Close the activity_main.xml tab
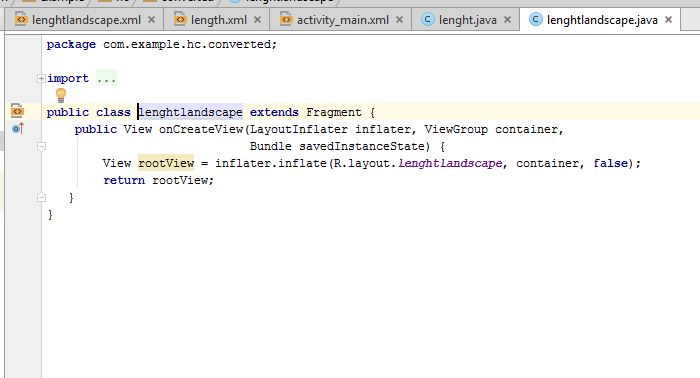 pos(399,20)
